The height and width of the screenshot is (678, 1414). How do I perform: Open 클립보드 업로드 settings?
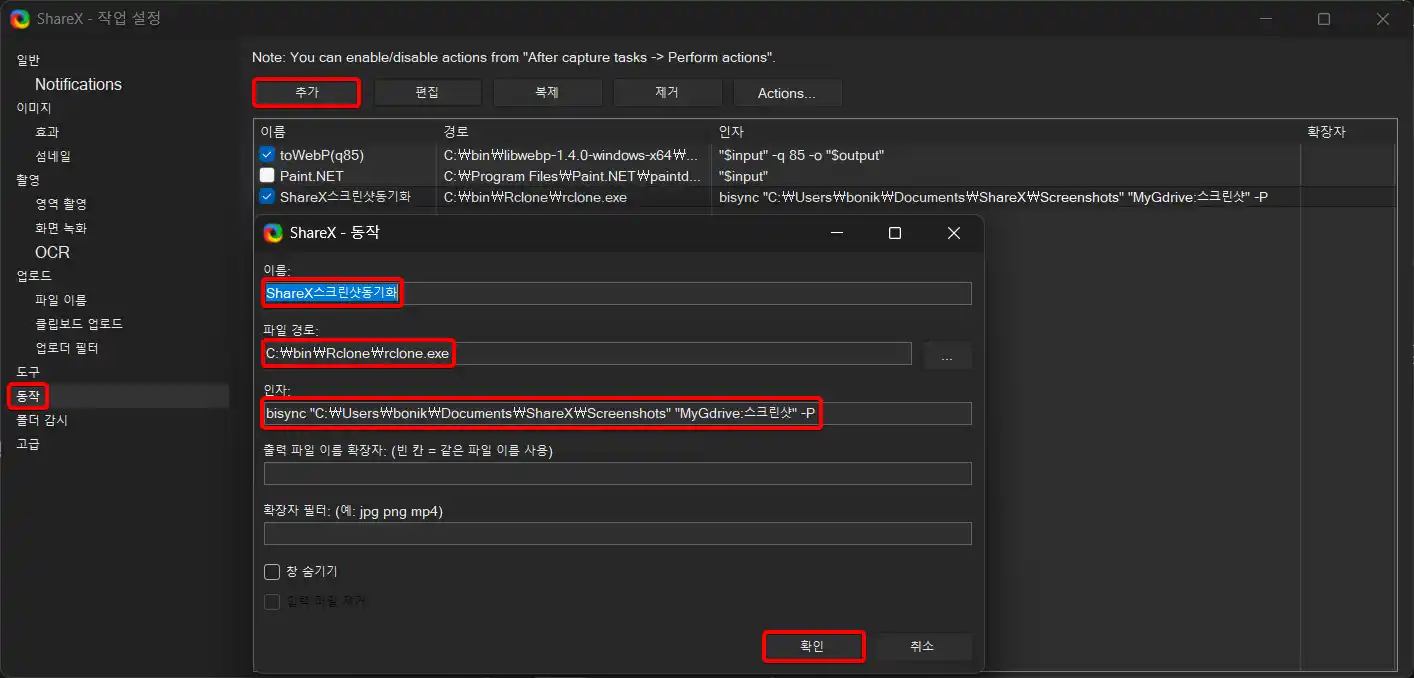click(x=79, y=324)
